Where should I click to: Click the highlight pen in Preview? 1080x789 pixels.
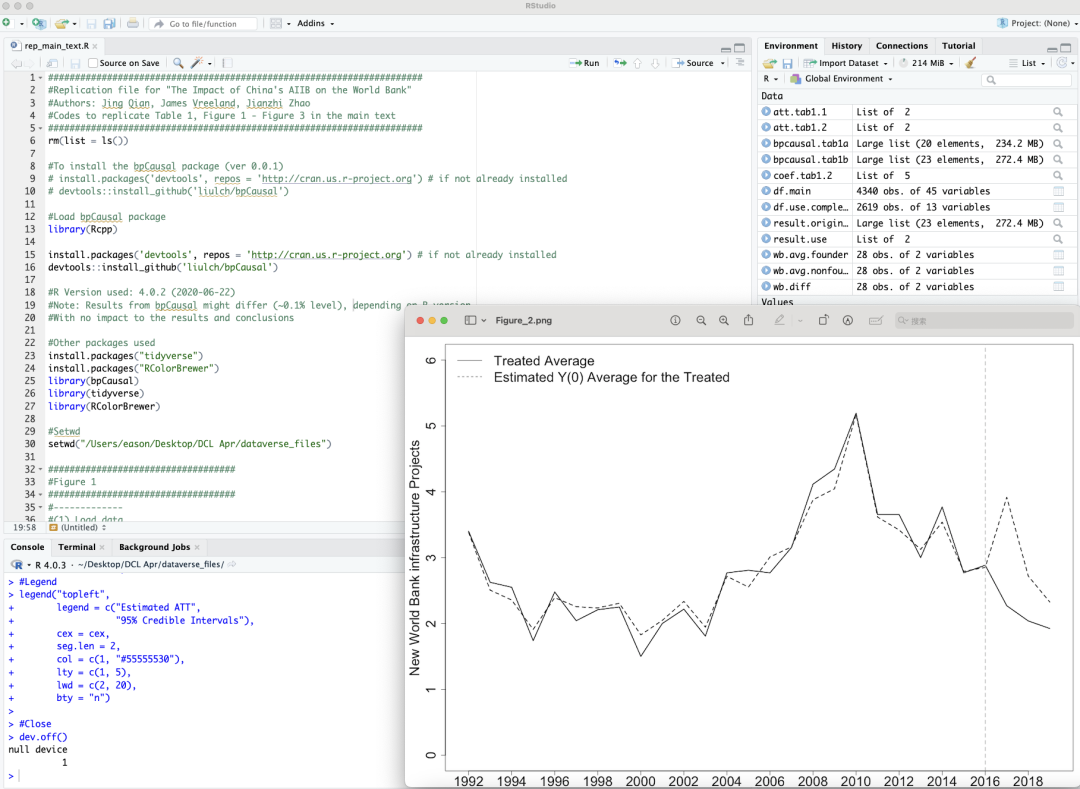pos(779,320)
